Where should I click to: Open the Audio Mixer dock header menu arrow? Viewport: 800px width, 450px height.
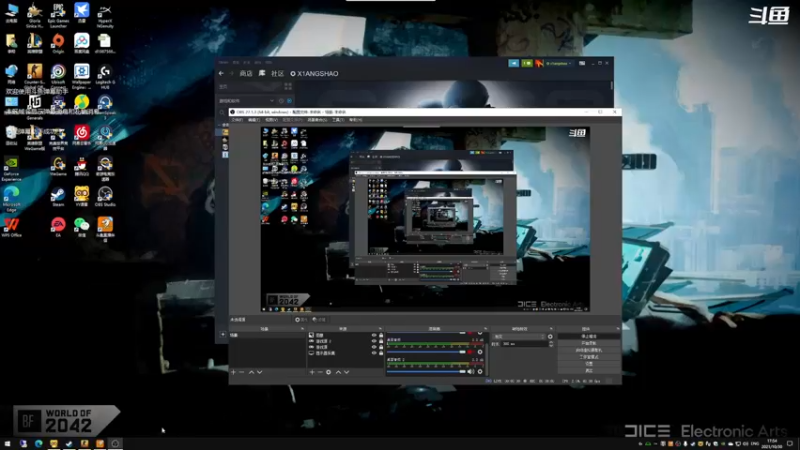click(x=485, y=329)
